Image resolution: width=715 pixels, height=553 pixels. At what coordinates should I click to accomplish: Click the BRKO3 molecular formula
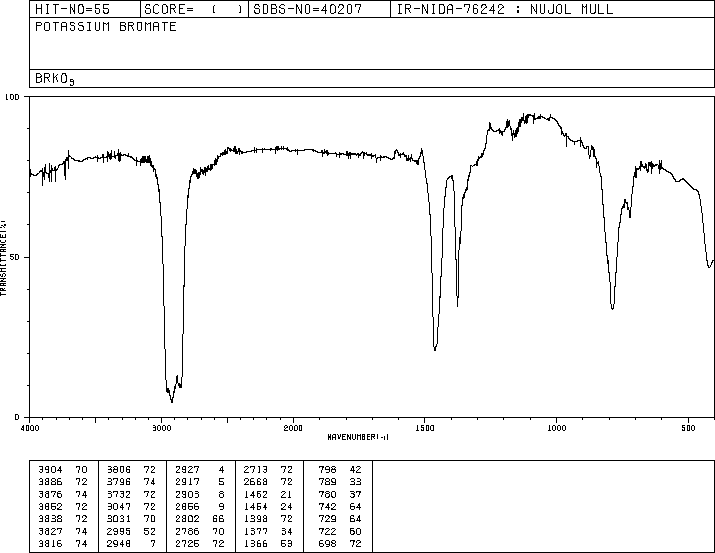tap(55, 79)
